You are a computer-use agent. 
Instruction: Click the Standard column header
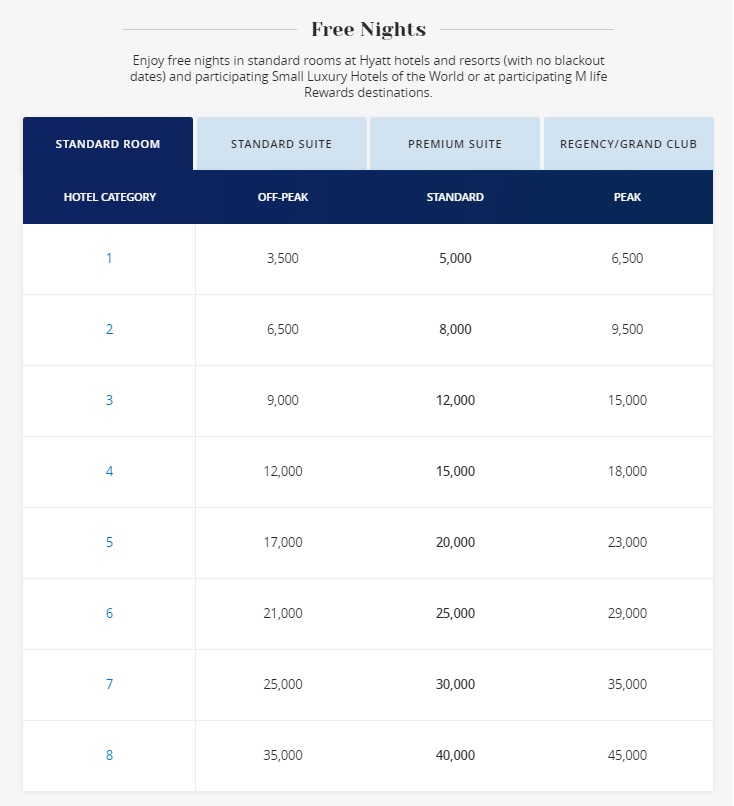pyautogui.click(x=455, y=197)
